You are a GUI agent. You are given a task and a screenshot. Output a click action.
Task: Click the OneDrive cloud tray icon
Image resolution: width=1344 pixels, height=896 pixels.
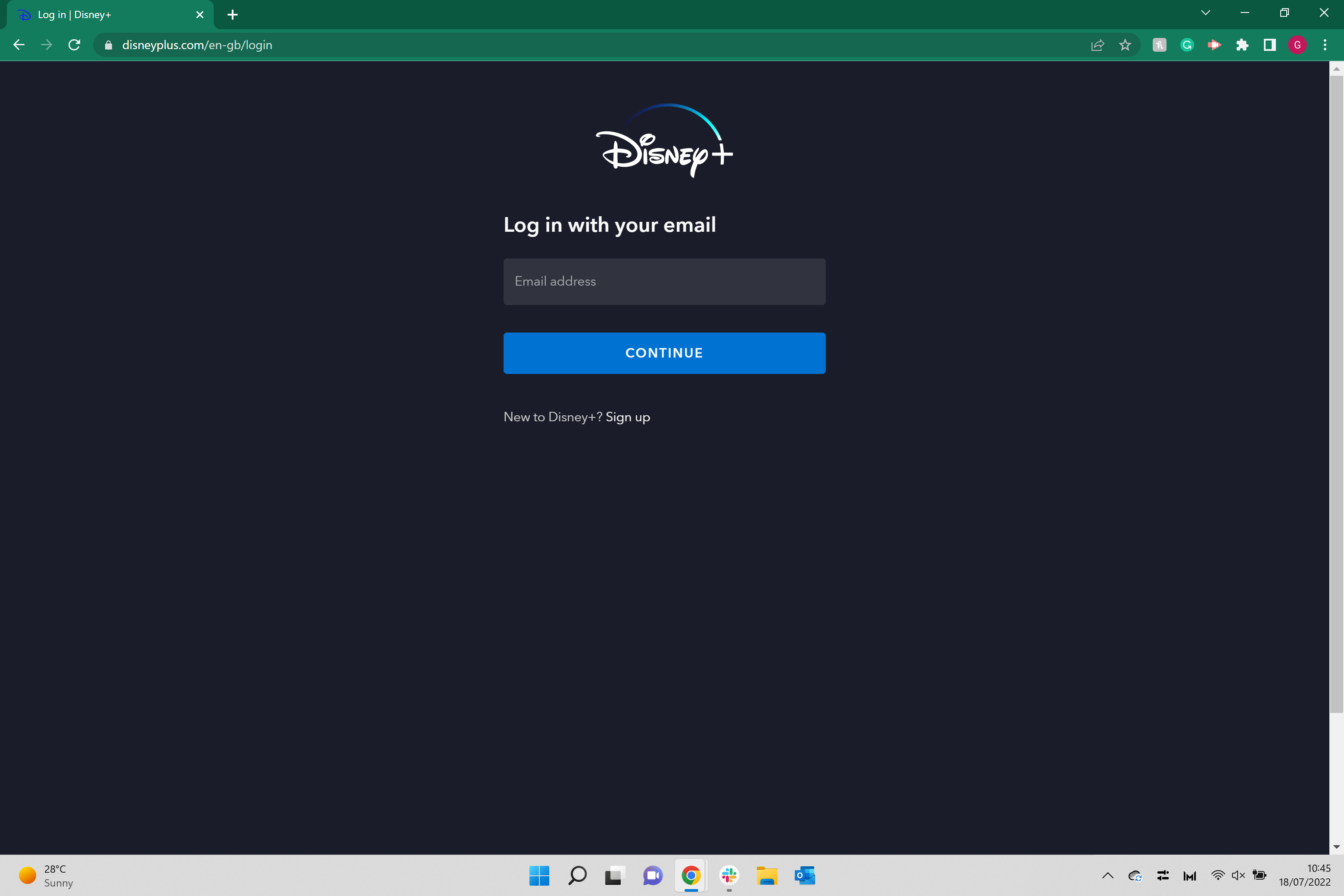[1135, 875]
